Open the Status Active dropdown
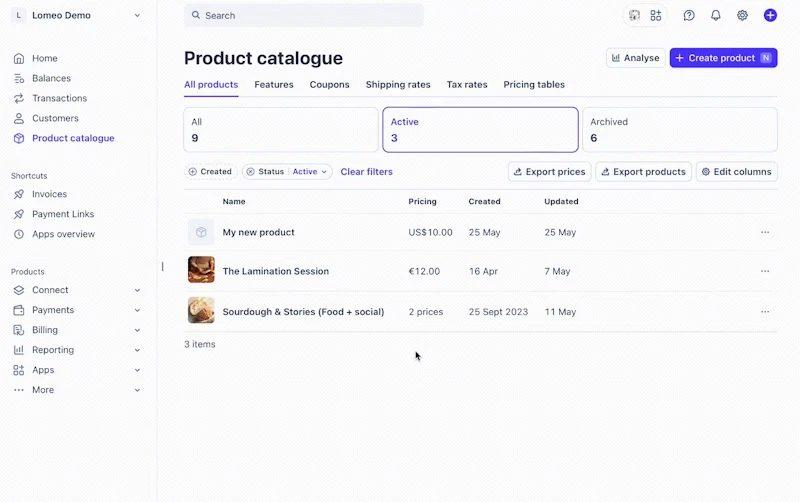The height and width of the screenshot is (502, 800). coord(310,172)
